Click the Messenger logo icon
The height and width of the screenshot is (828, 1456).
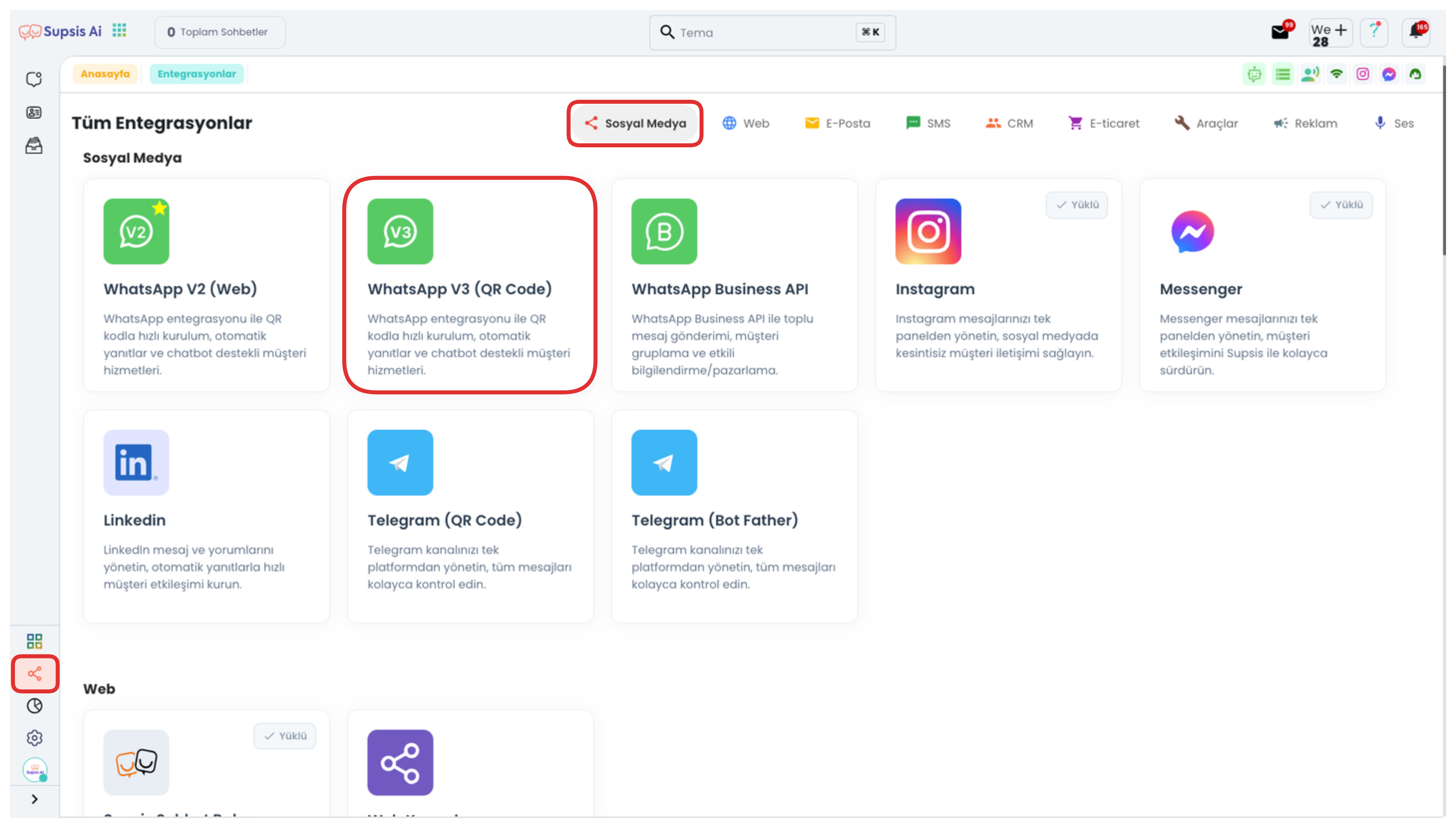click(1192, 231)
